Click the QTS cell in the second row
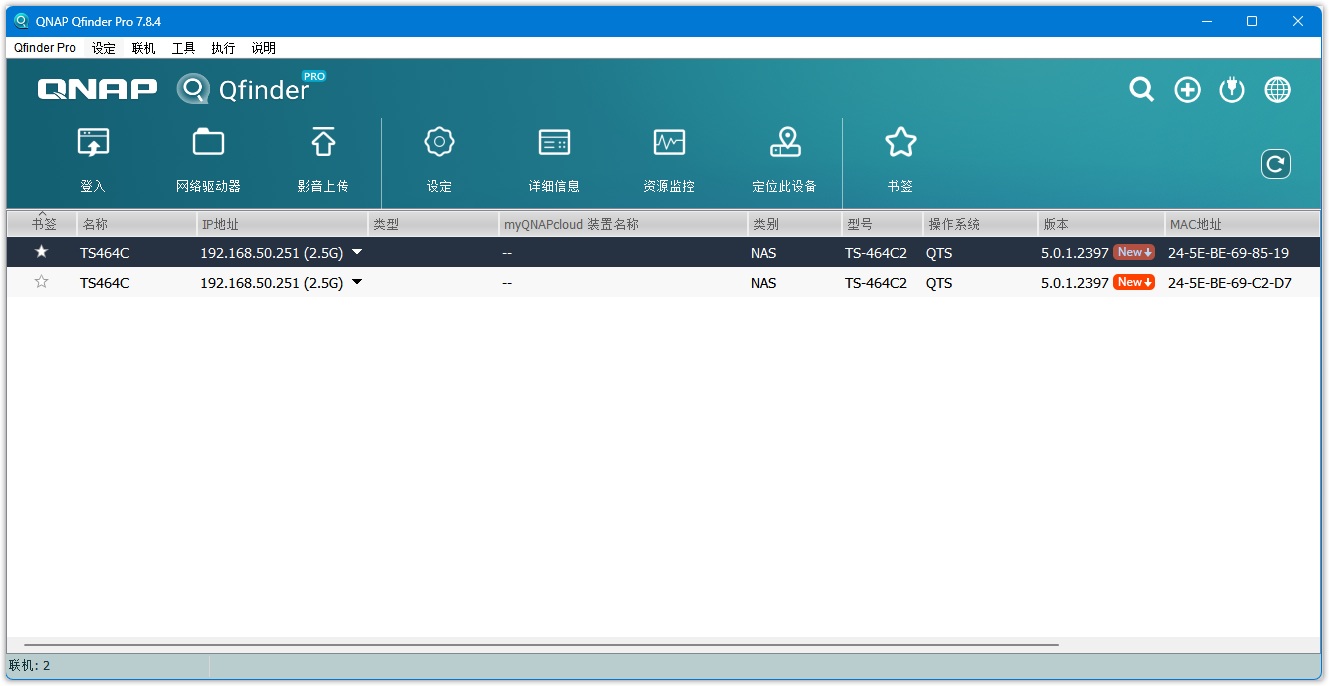This screenshot has width=1329, height=686. tap(939, 283)
